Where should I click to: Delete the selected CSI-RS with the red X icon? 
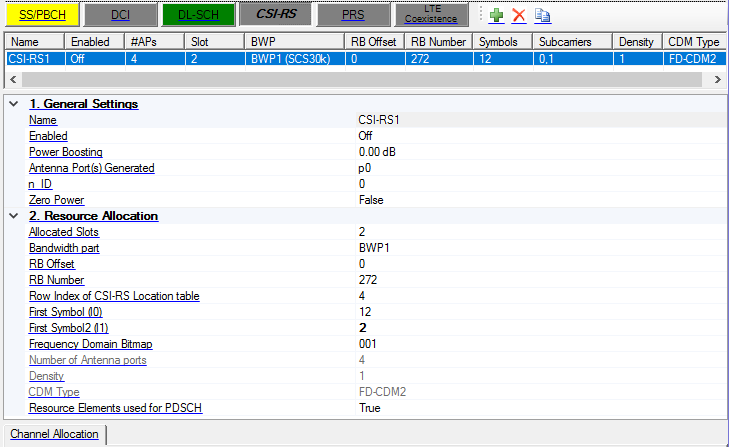[518, 15]
